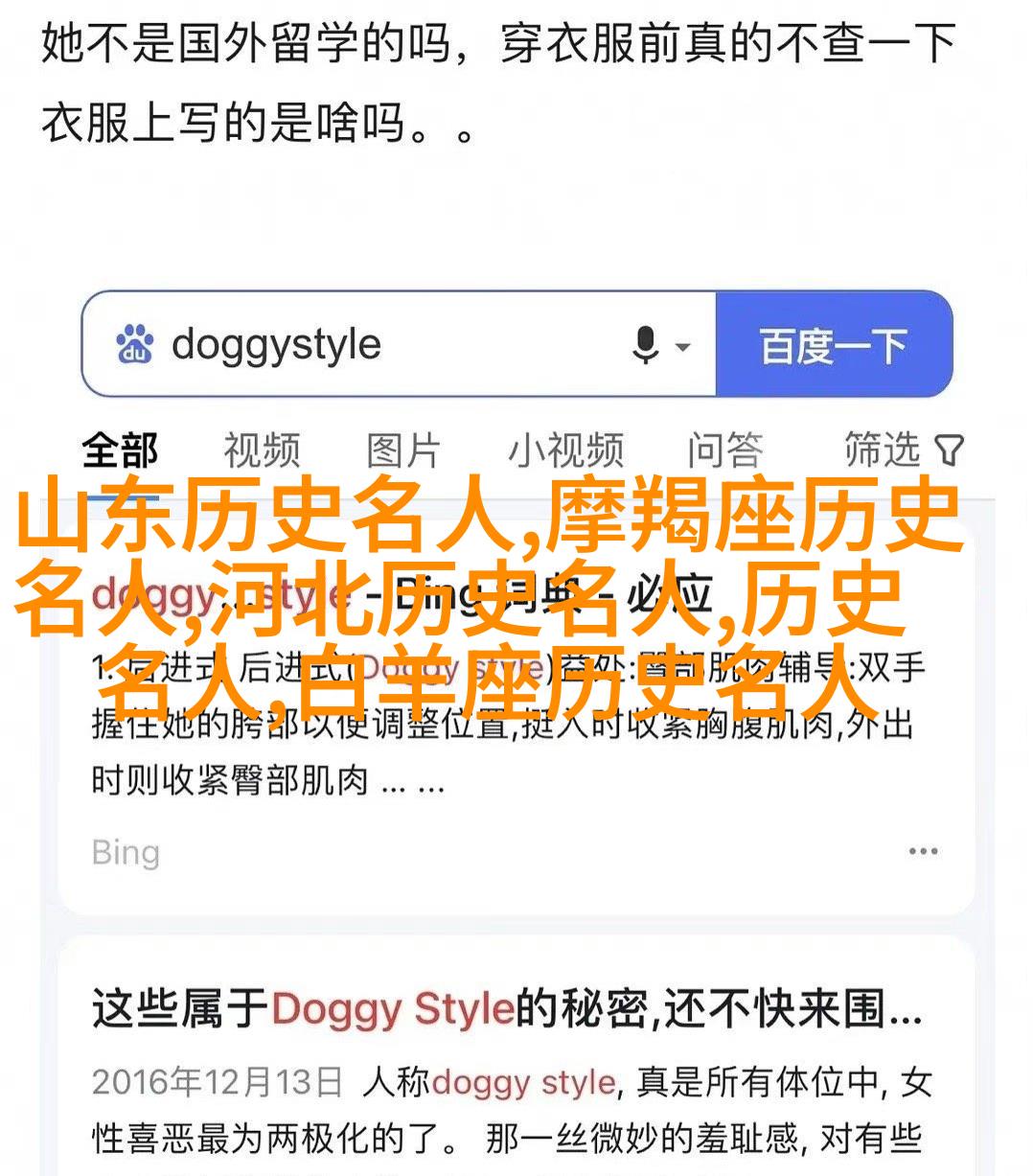Open 这些属于Doggy Style的秘密 result title
Screen dimensions: 1033x1176
point(507,1009)
